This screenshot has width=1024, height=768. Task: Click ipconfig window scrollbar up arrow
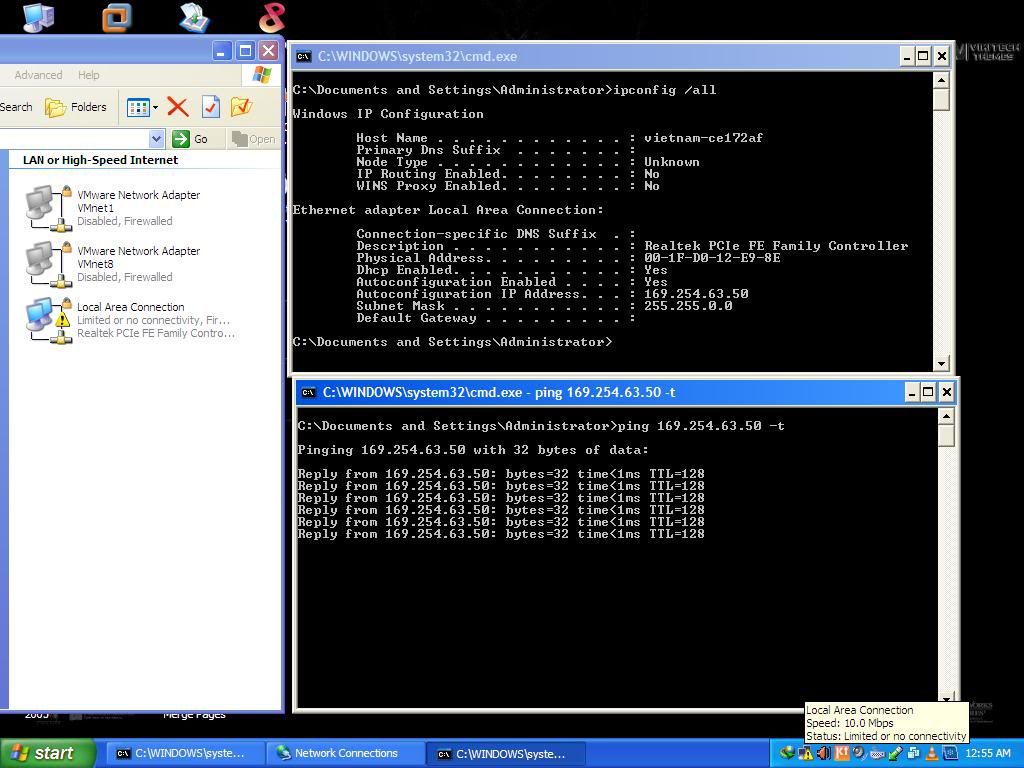coord(941,80)
